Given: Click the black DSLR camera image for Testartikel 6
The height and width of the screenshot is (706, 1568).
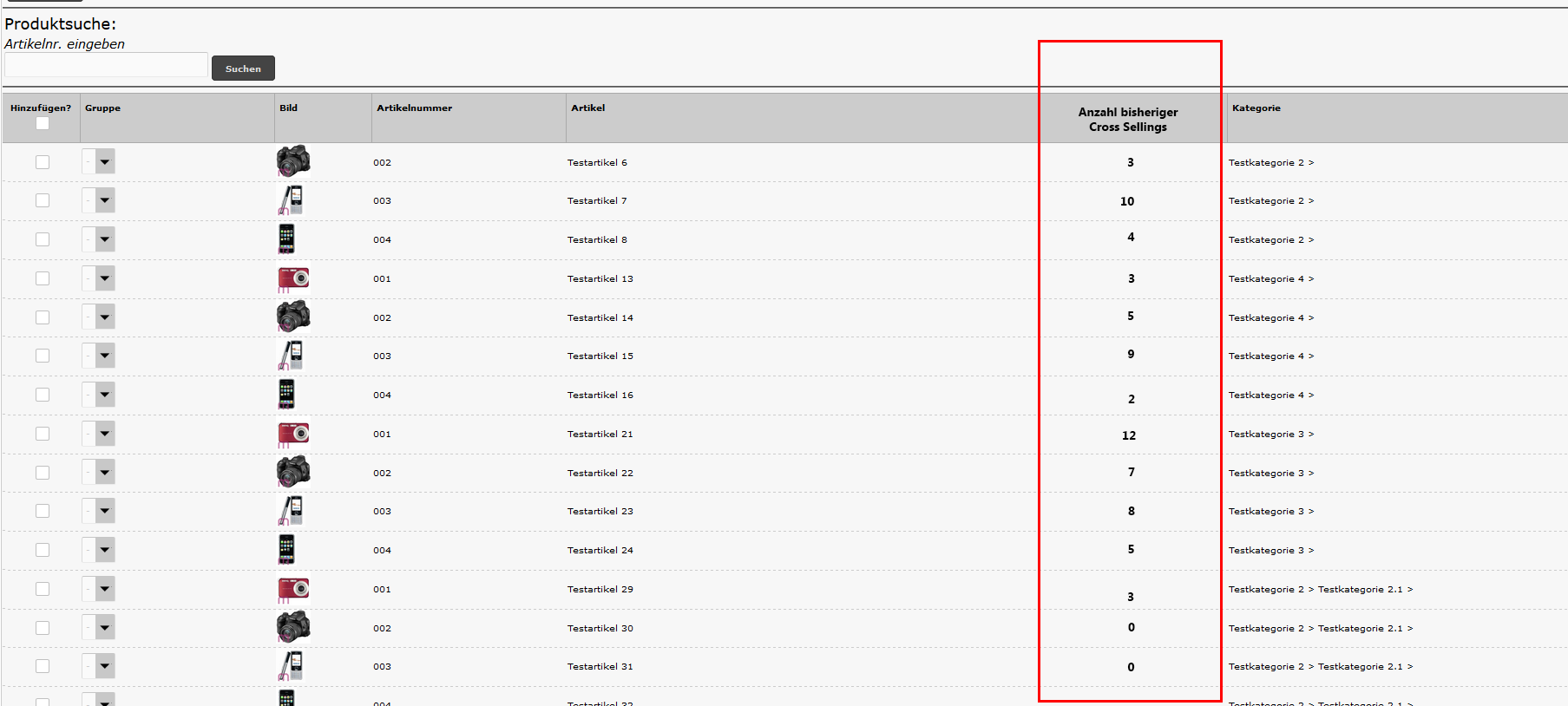Looking at the screenshot, I should tap(293, 161).
